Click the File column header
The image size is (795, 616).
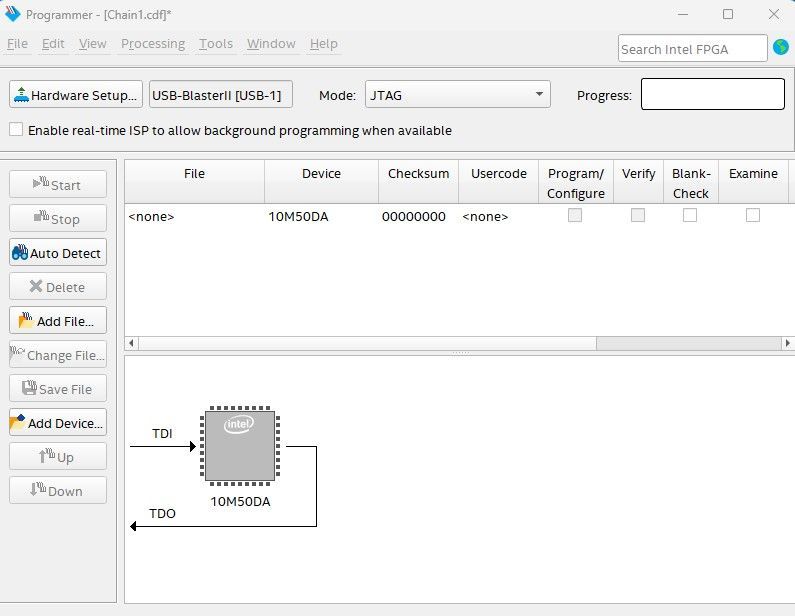pos(194,182)
